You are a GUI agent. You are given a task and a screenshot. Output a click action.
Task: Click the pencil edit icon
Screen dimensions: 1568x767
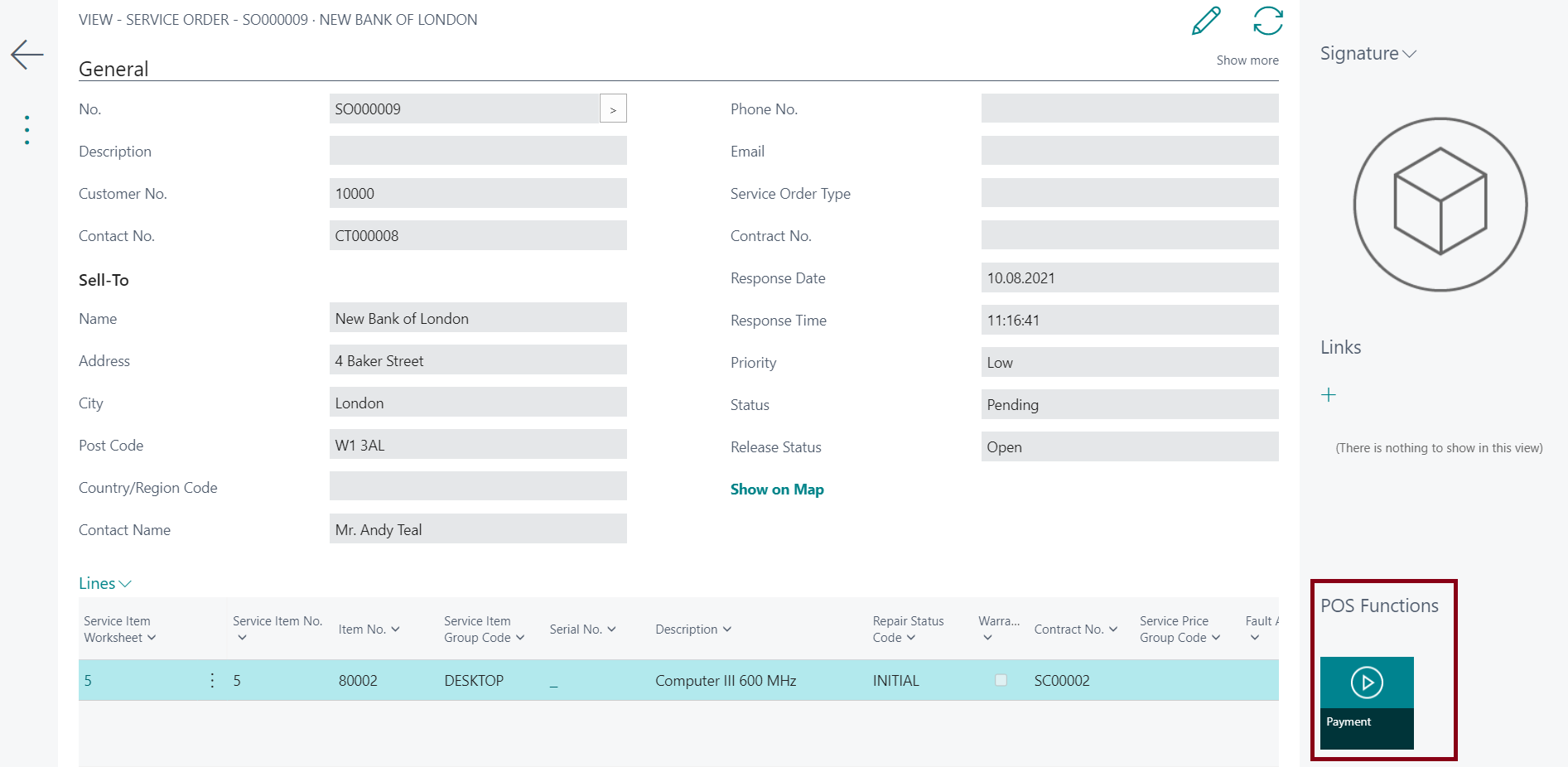[1206, 21]
